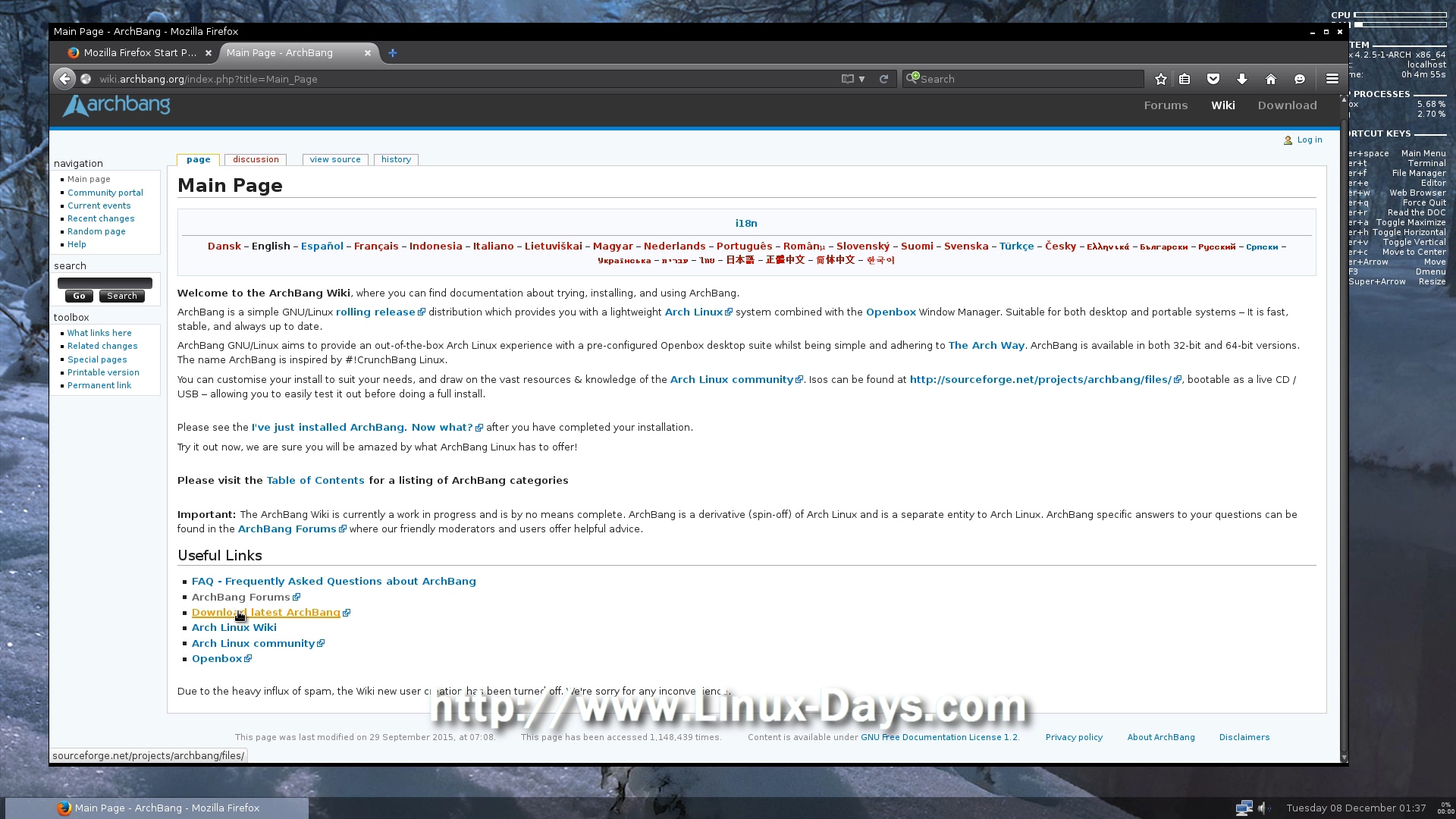Click the Pocket save icon
1456x819 pixels.
pos(1213,79)
